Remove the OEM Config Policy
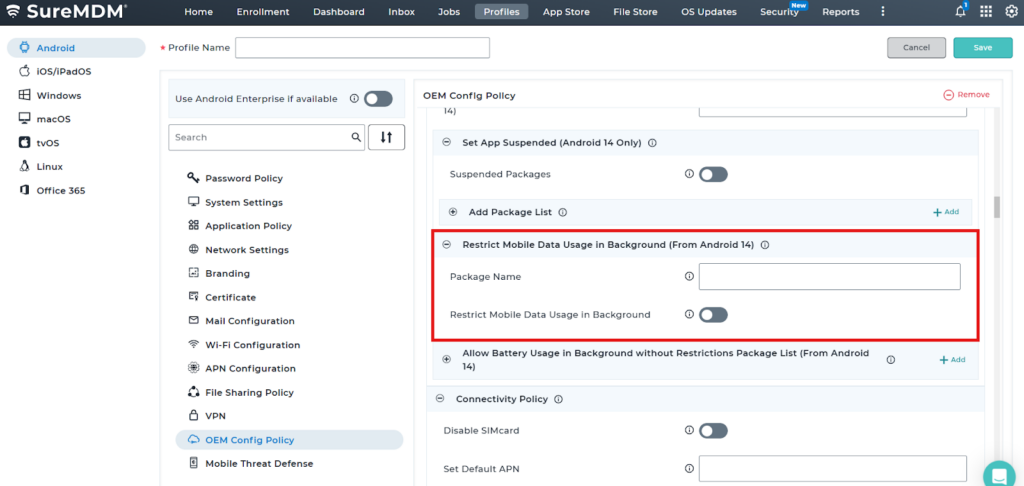The width and height of the screenshot is (1024, 486). click(966, 95)
